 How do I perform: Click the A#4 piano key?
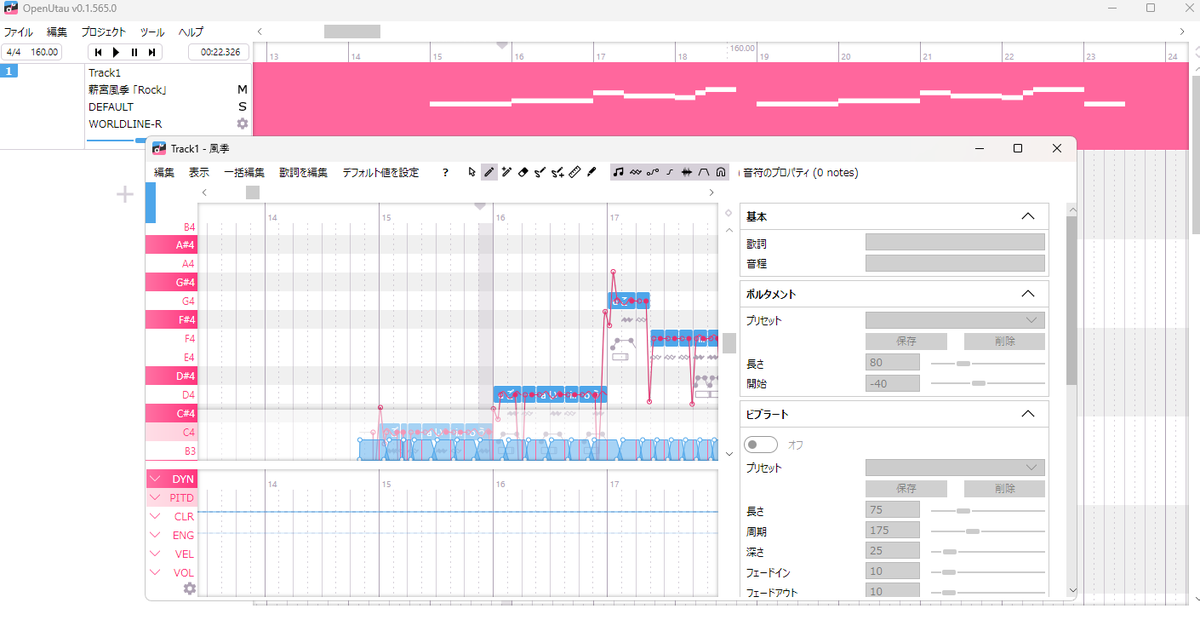172,245
